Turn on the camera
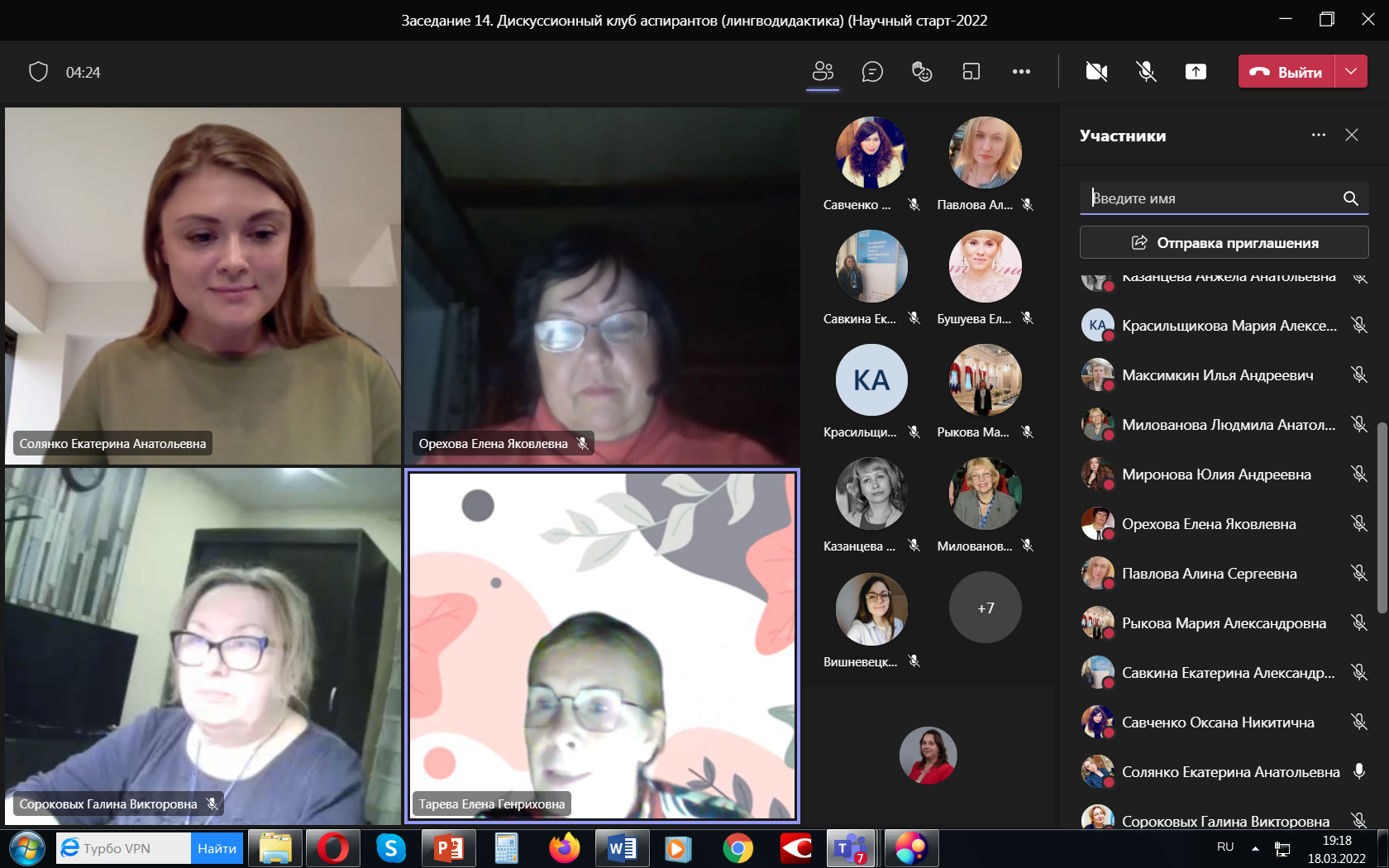Screen dimensions: 1389x868 (1096, 72)
